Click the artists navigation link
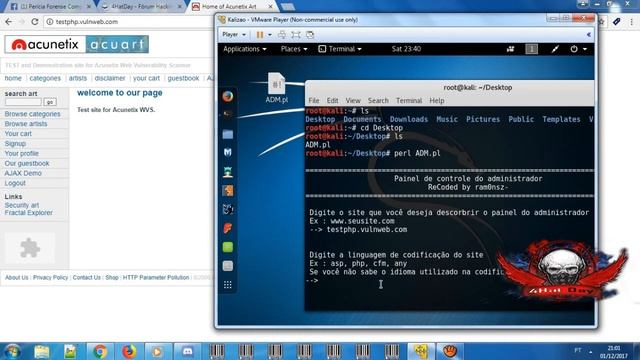640x360 pixels. (78, 78)
